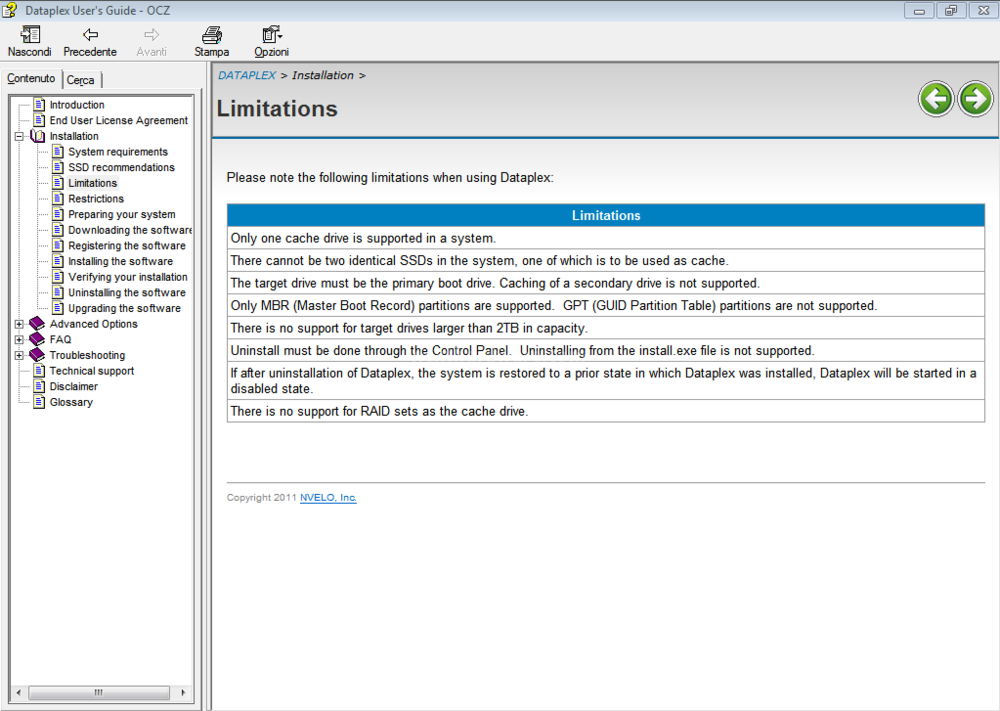Open the Introduction topic

pyautogui.click(x=77, y=105)
